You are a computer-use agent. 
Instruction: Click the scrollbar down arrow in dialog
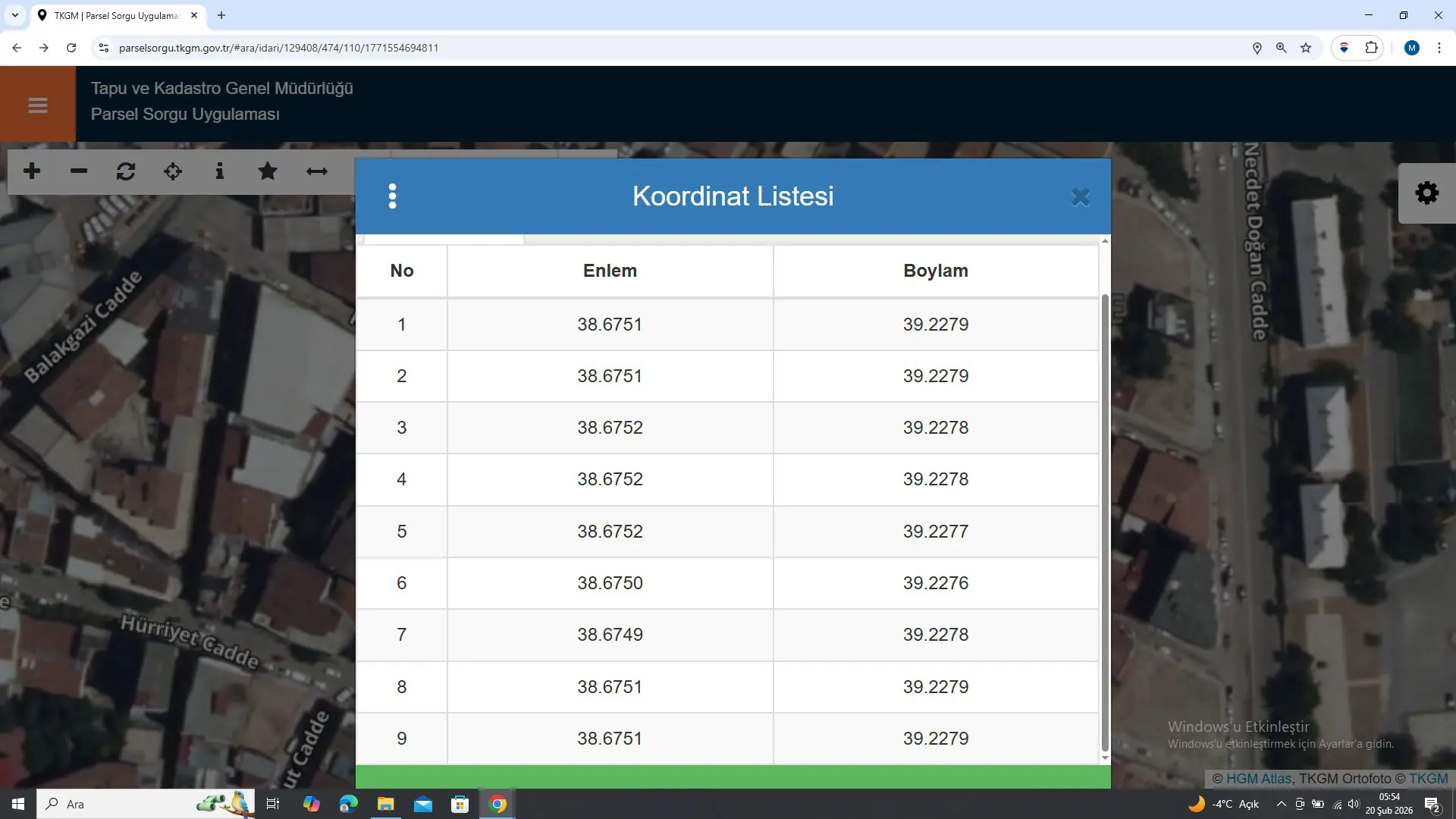pyautogui.click(x=1105, y=758)
